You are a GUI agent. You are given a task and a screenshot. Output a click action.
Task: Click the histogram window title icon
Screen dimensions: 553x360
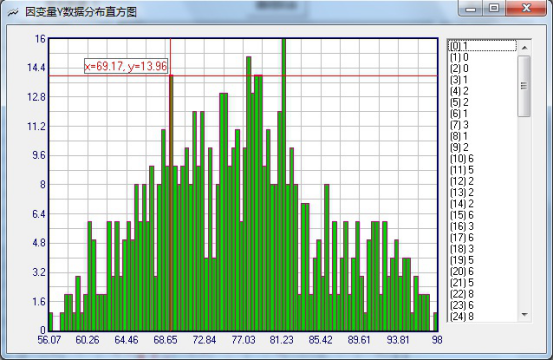pos(13,12)
